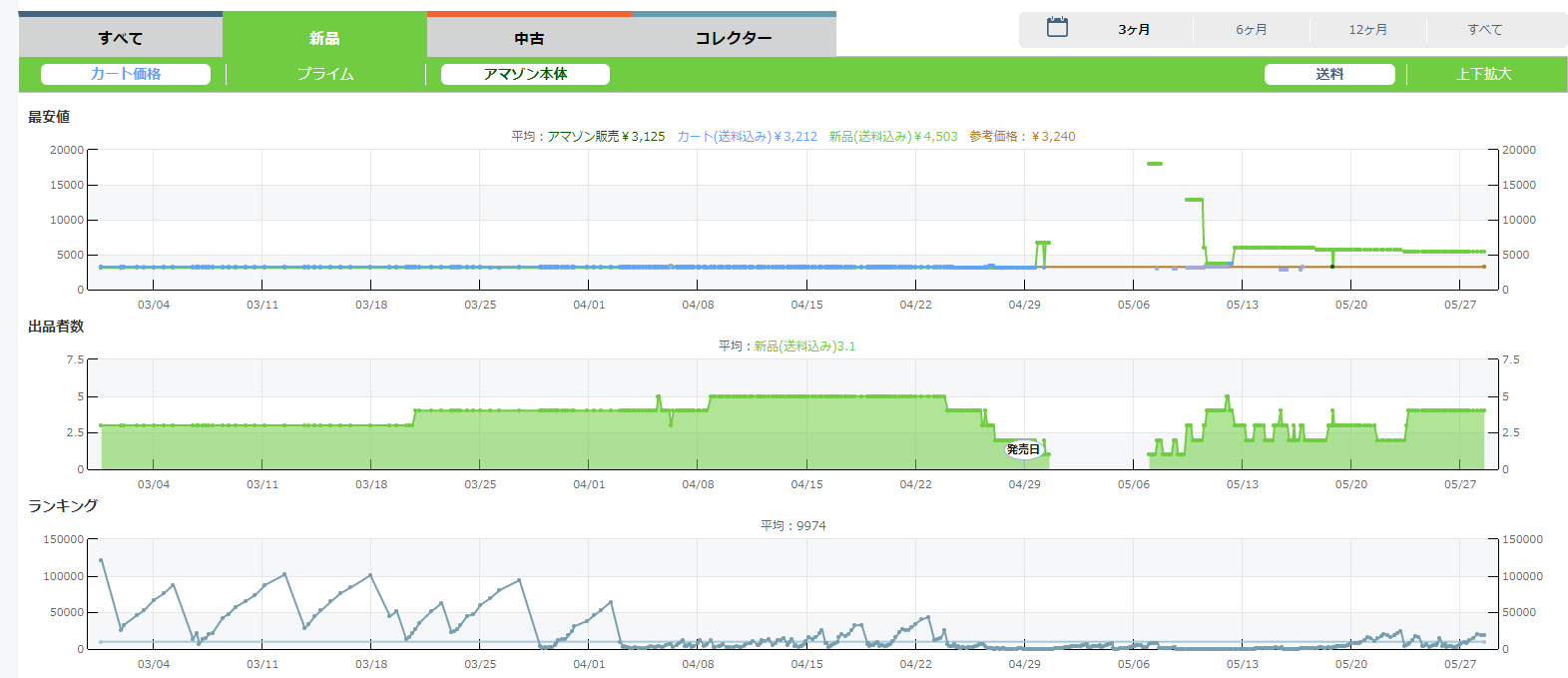1568x678 pixels.
Task: Select the 3ヶ月 time range
Action: 1134,30
